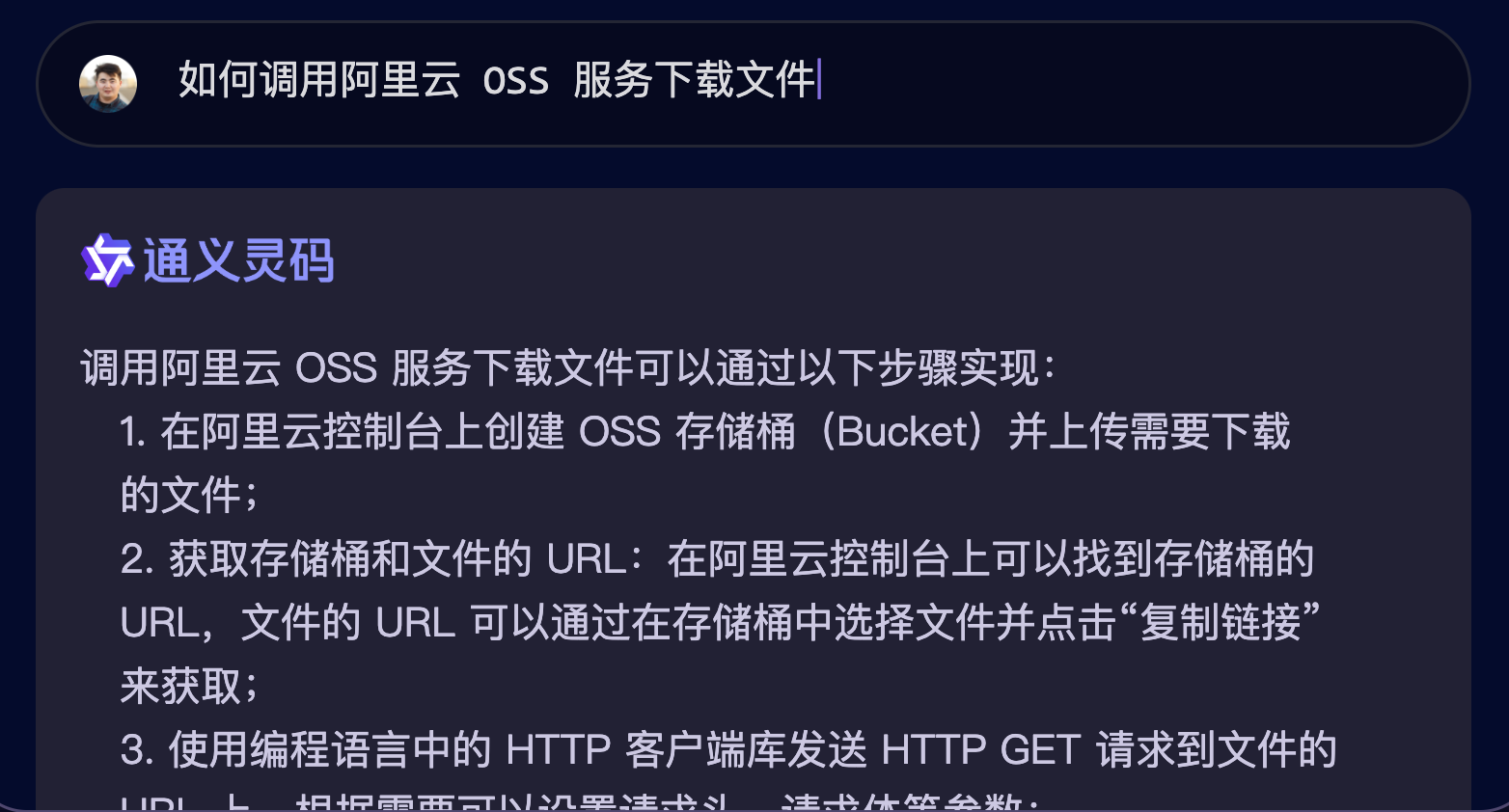Click the 通义灵码 star logo icon
Viewport: 1509px width, 812px height.
point(107,260)
